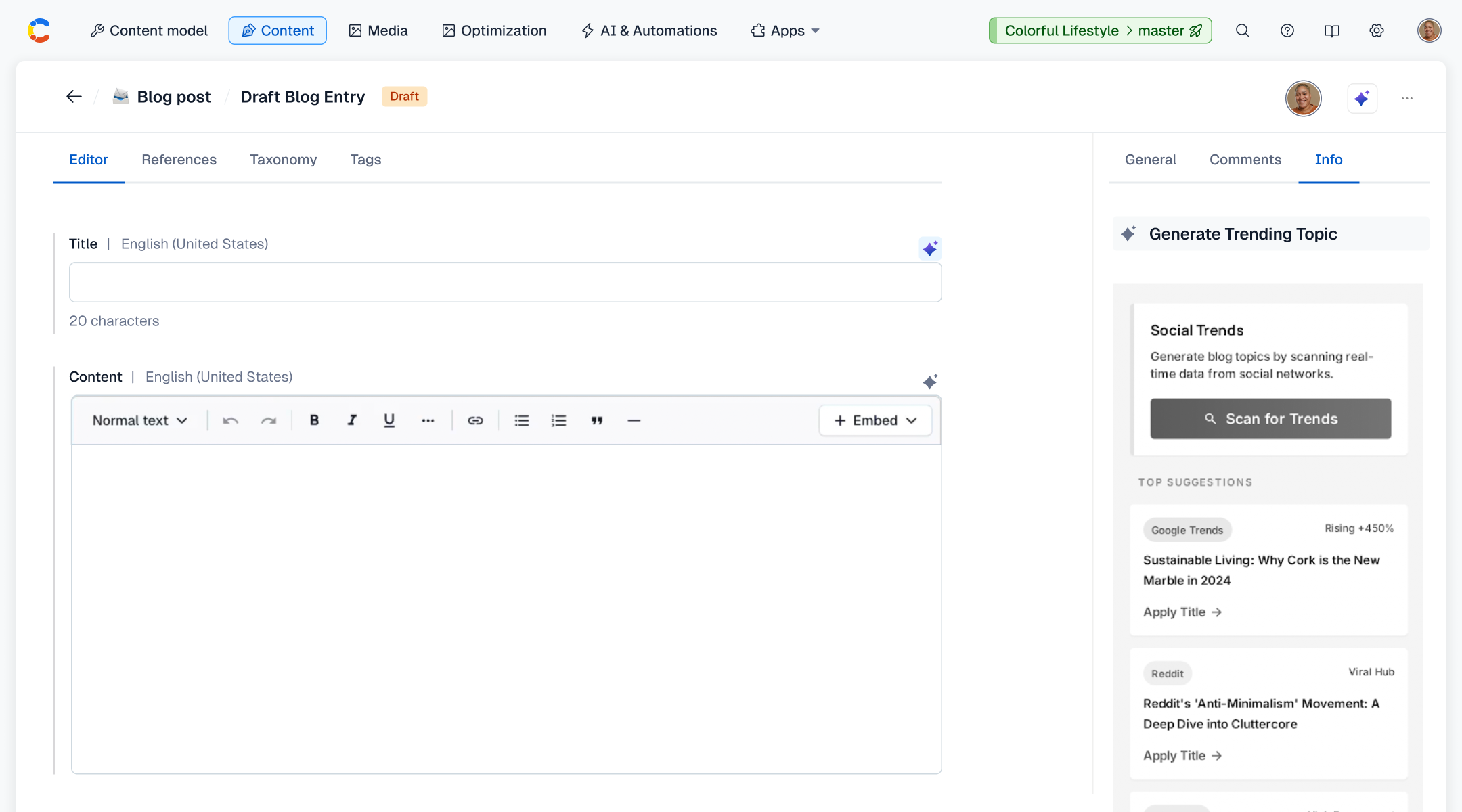
Task: Click into the Title input field
Action: click(x=505, y=282)
